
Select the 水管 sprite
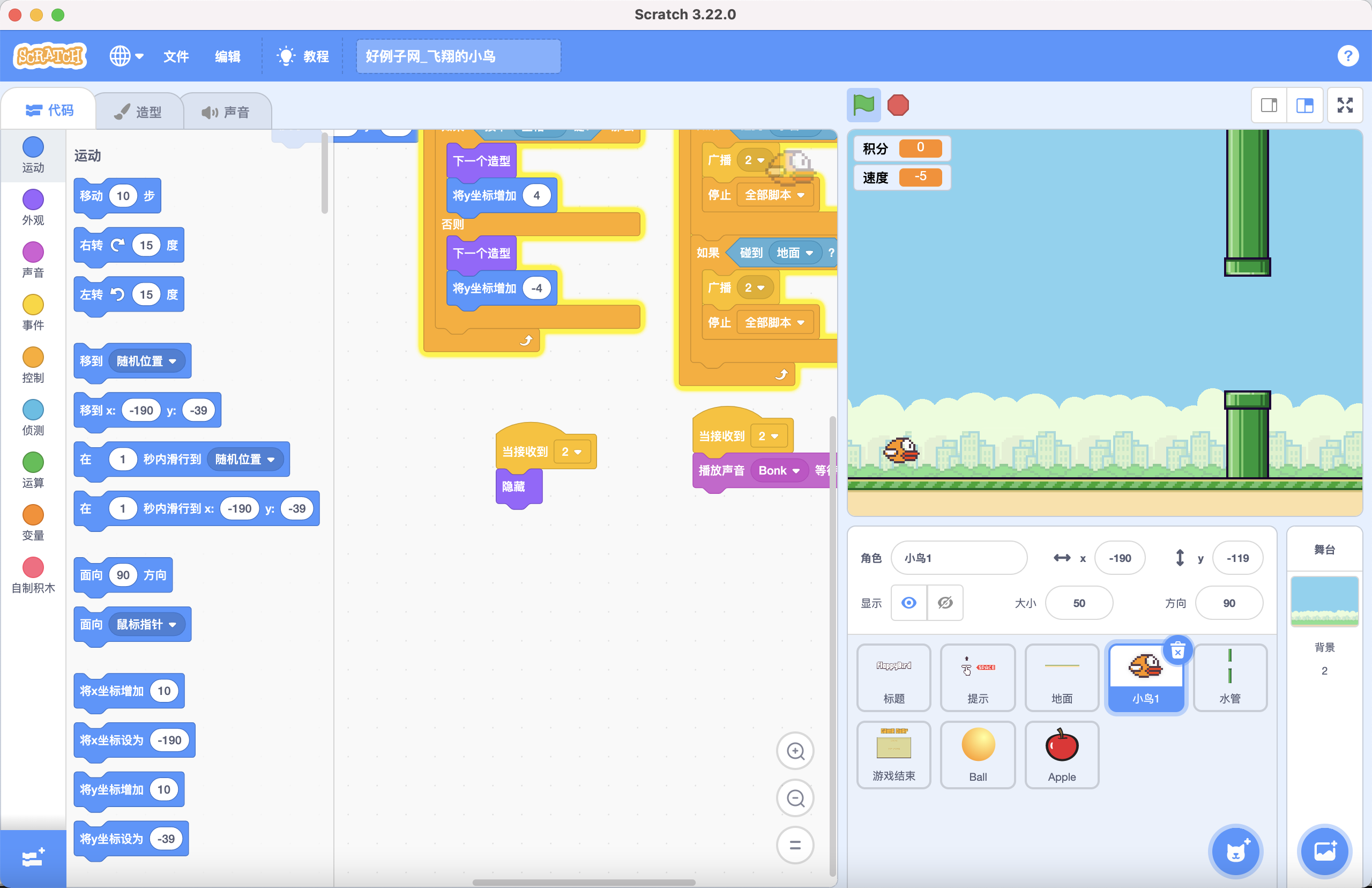[1229, 678]
